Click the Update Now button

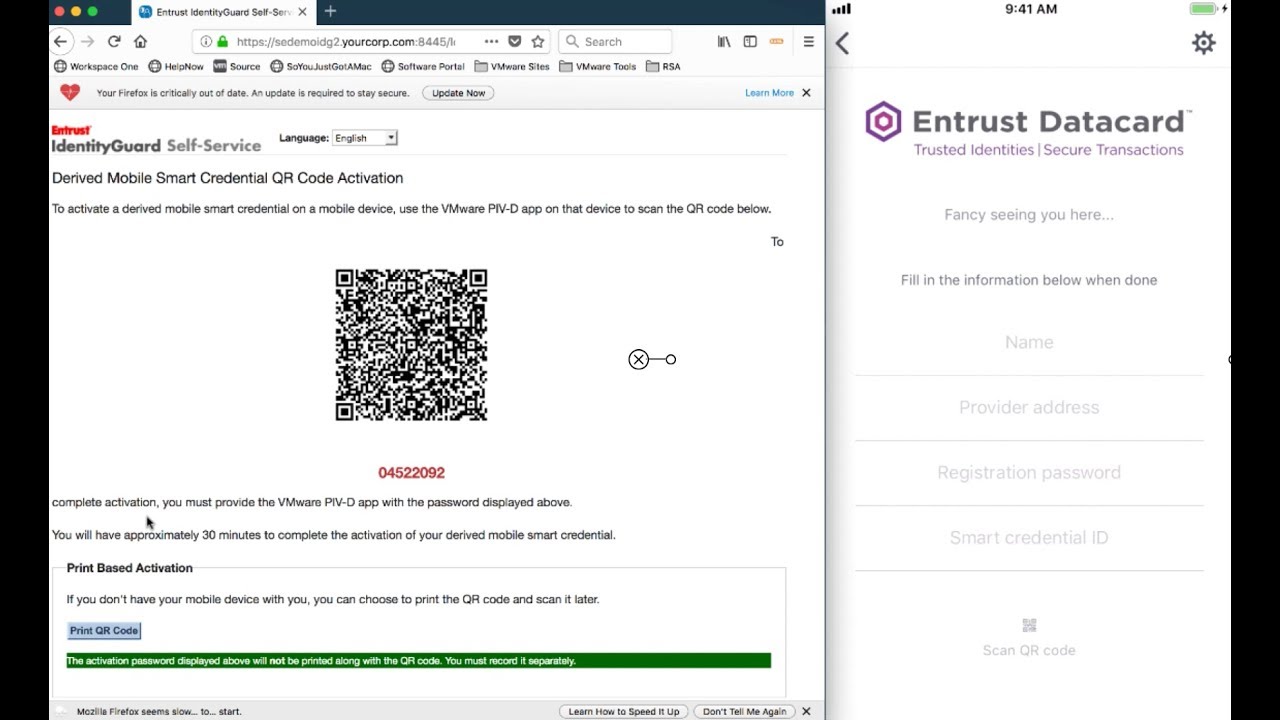click(x=458, y=93)
